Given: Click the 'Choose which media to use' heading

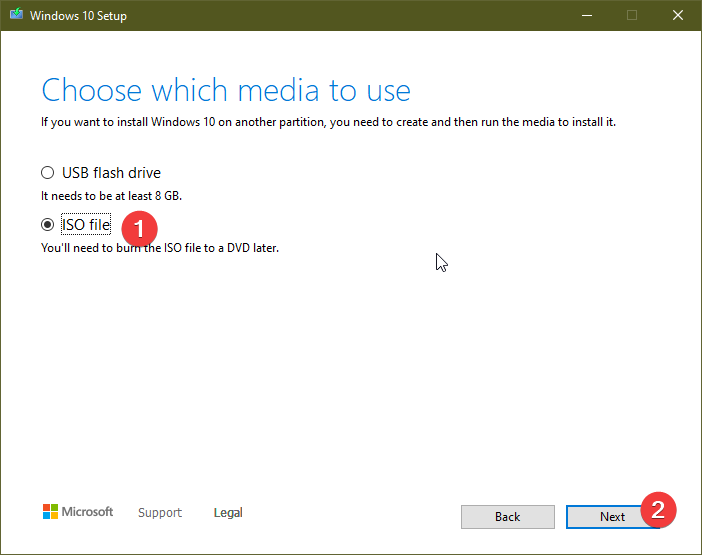Looking at the screenshot, I should pos(226,90).
